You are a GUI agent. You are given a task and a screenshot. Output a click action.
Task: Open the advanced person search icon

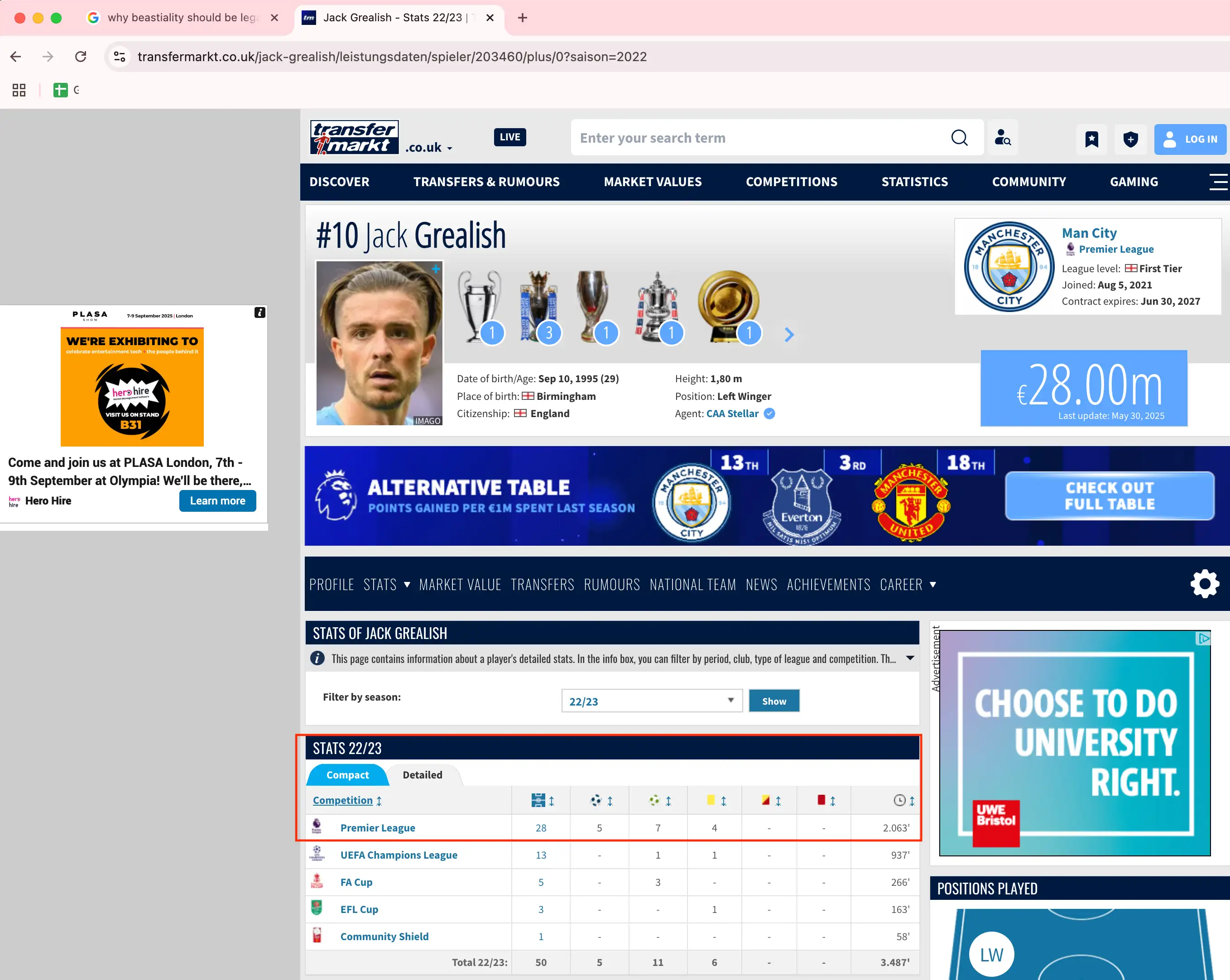(x=1002, y=138)
